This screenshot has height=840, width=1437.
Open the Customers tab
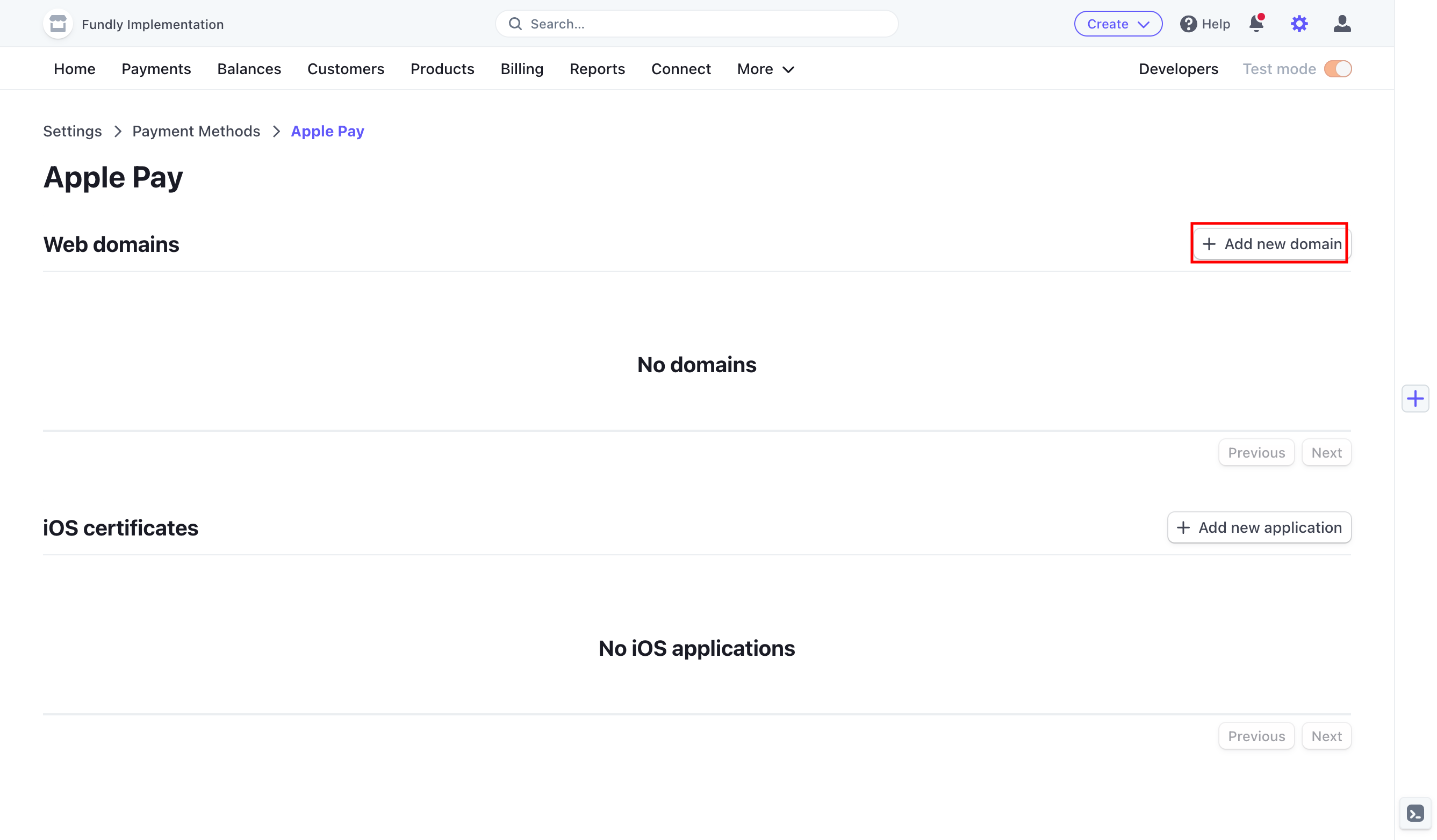pyautogui.click(x=346, y=69)
